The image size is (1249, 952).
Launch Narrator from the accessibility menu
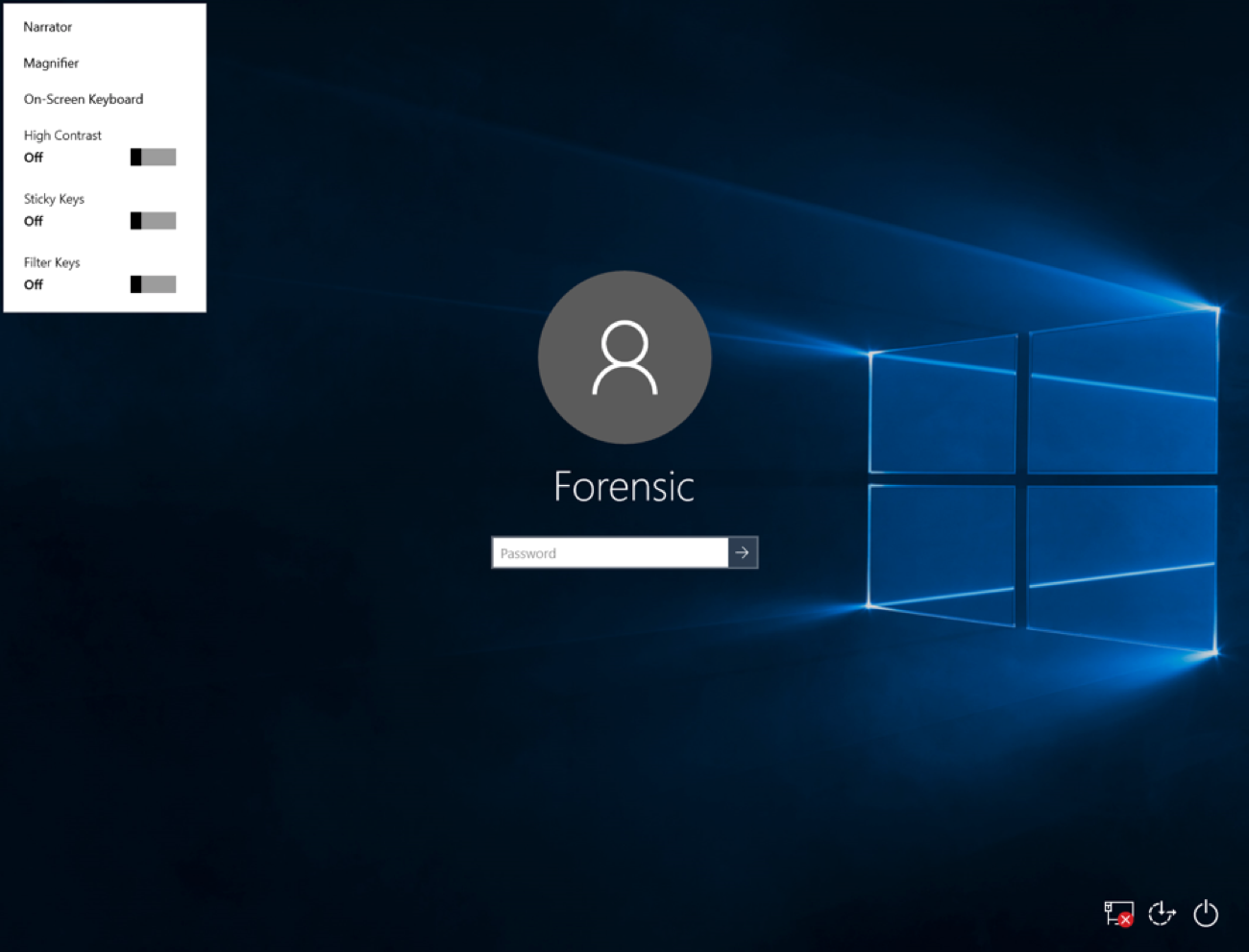click(47, 27)
